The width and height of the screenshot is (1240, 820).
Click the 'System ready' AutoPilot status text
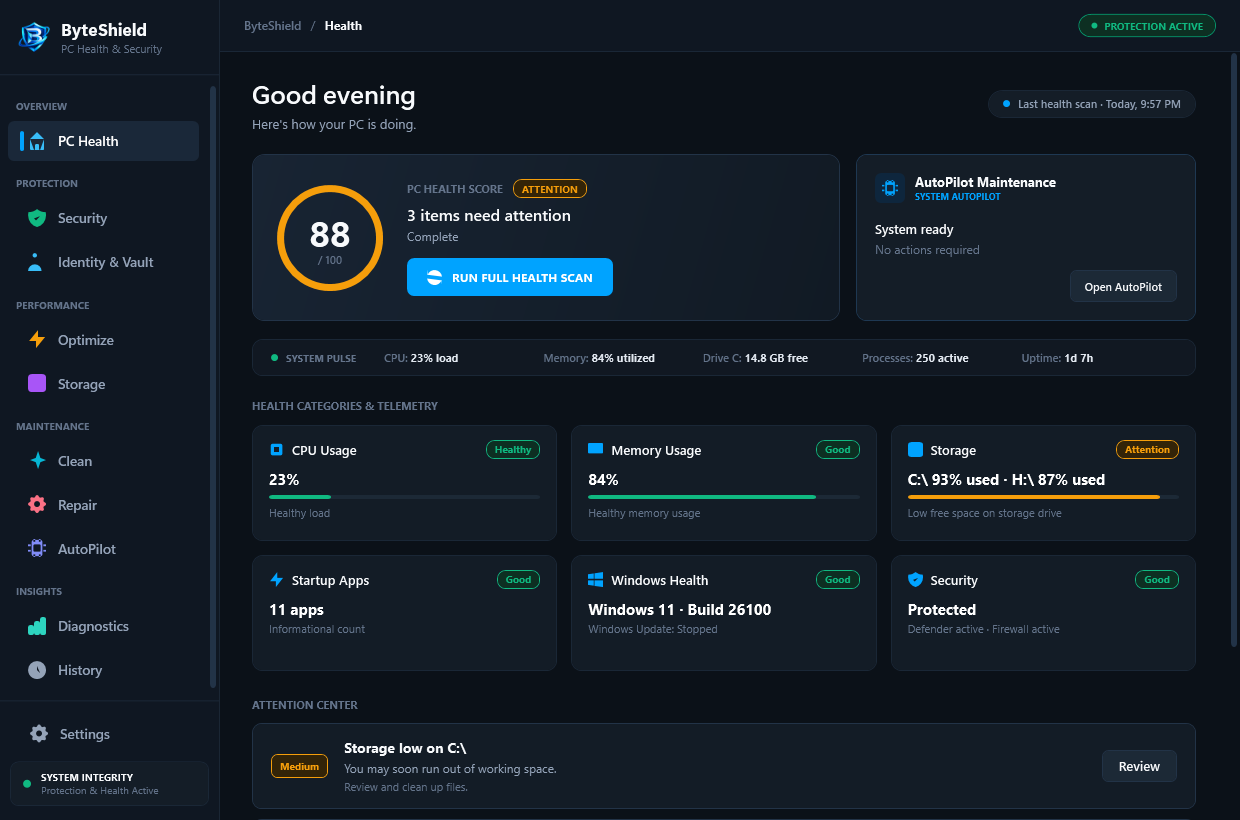(914, 230)
